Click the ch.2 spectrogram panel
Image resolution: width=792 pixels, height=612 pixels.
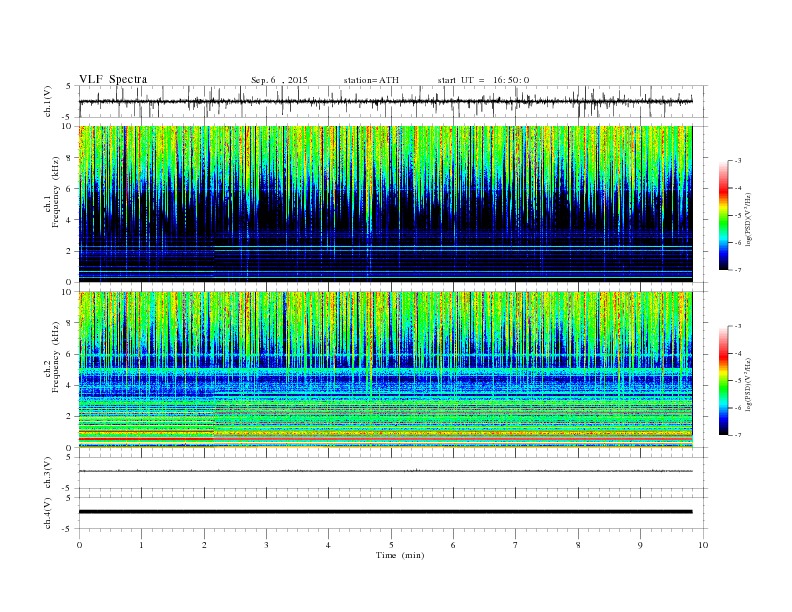pos(385,370)
